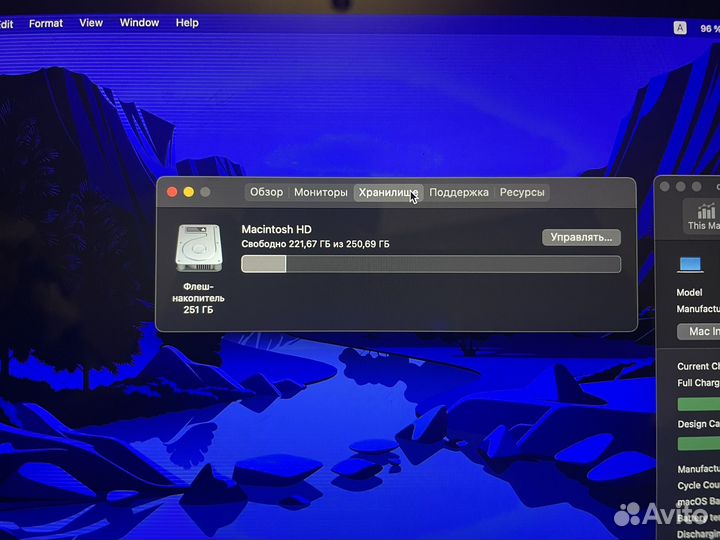Click the battery percentage in menu bar
The width and height of the screenshot is (720, 540).
710,29
